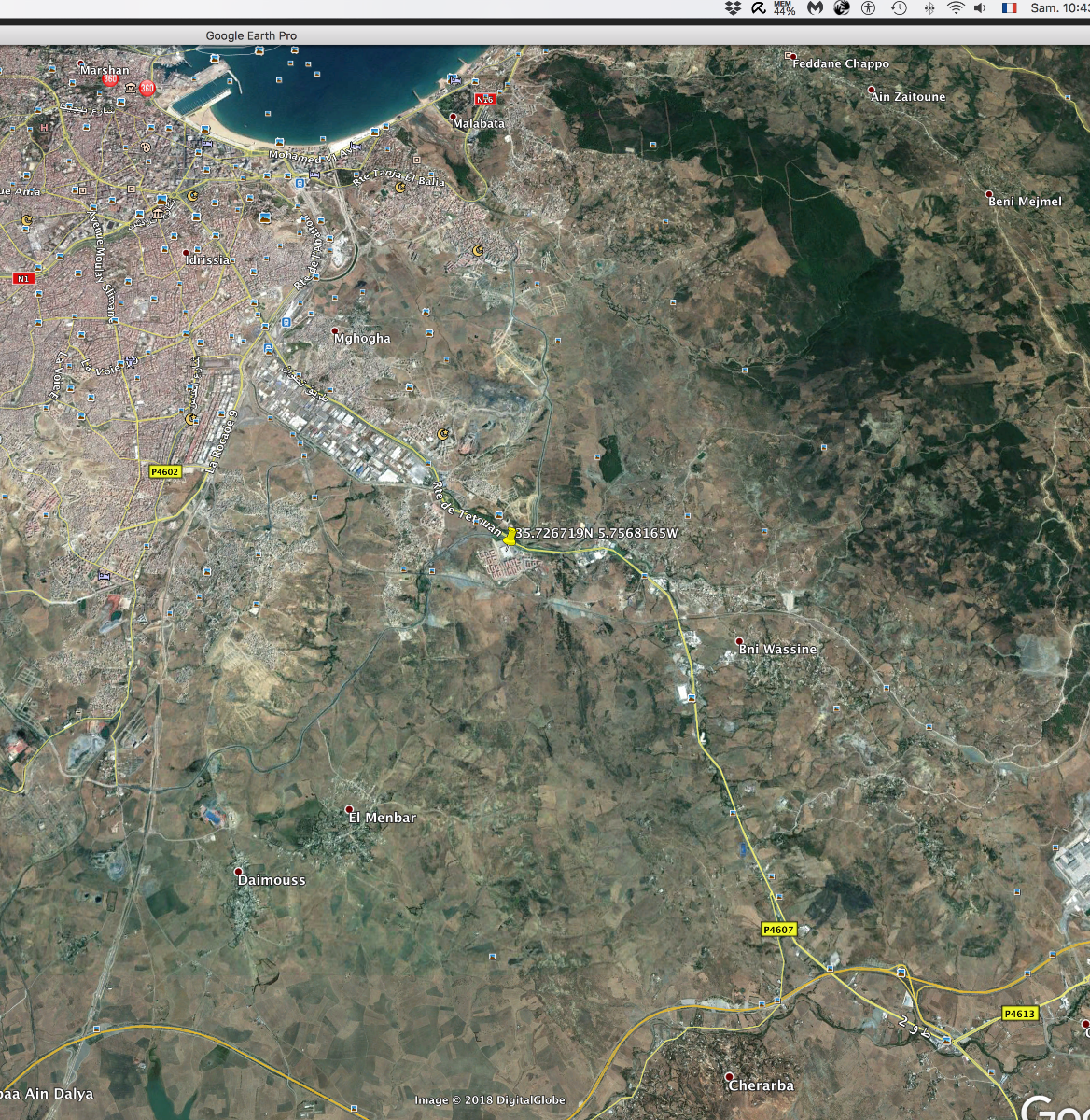Open the French flag input source menu
Image resolution: width=1090 pixels, height=1120 pixels.
pos(1009,8)
